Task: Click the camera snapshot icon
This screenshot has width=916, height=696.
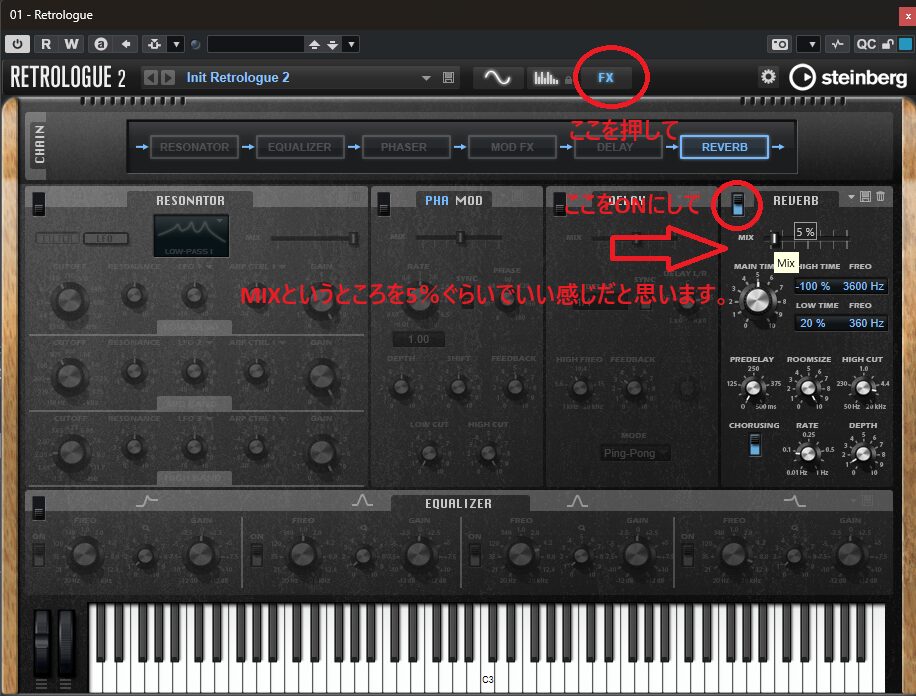Action: pyautogui.click(x=780, y=44)
